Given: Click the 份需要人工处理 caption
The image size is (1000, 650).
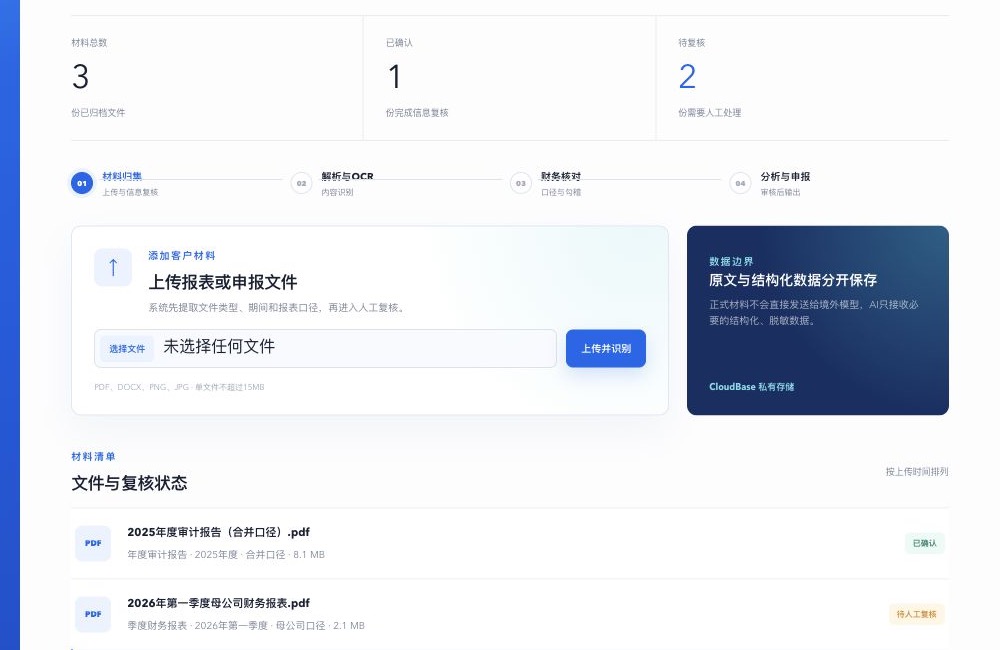Looking at the screenshot, I should pos(709,113).
